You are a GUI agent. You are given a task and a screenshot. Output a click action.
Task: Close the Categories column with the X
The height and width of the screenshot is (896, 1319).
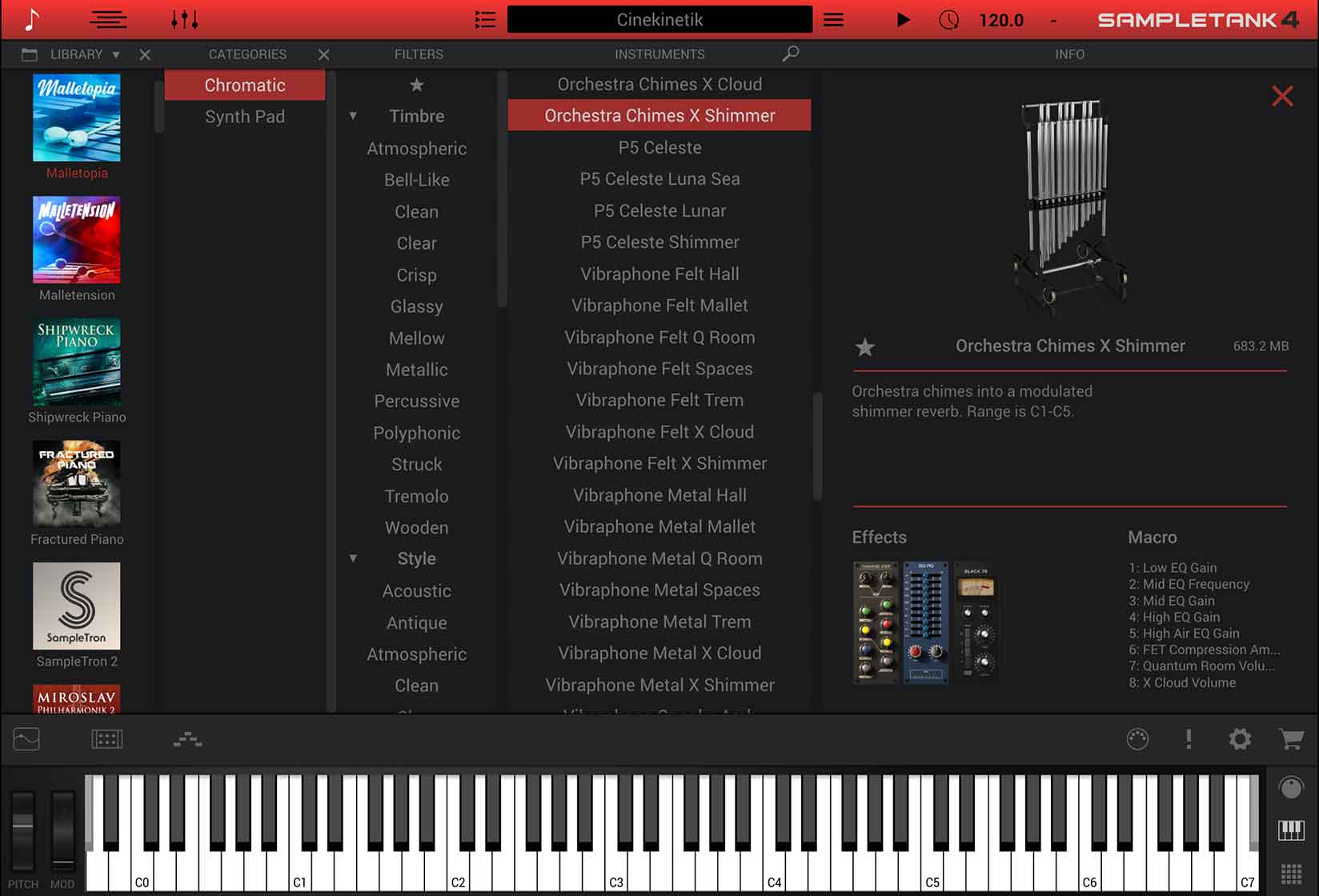323,54
